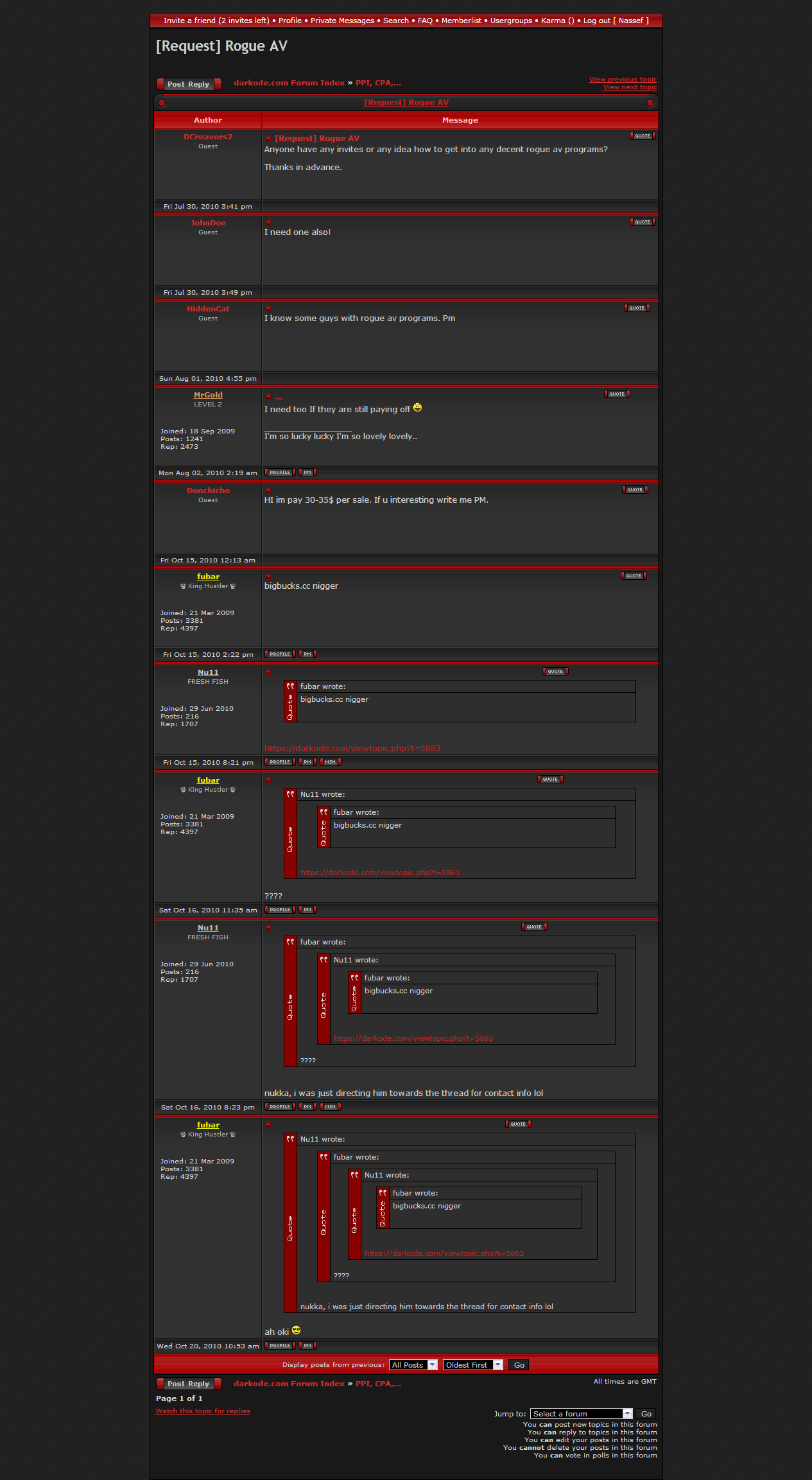Click Go button beside display posts options
The width and height of the screenshot is (812, 1480).
point(519,1365)
